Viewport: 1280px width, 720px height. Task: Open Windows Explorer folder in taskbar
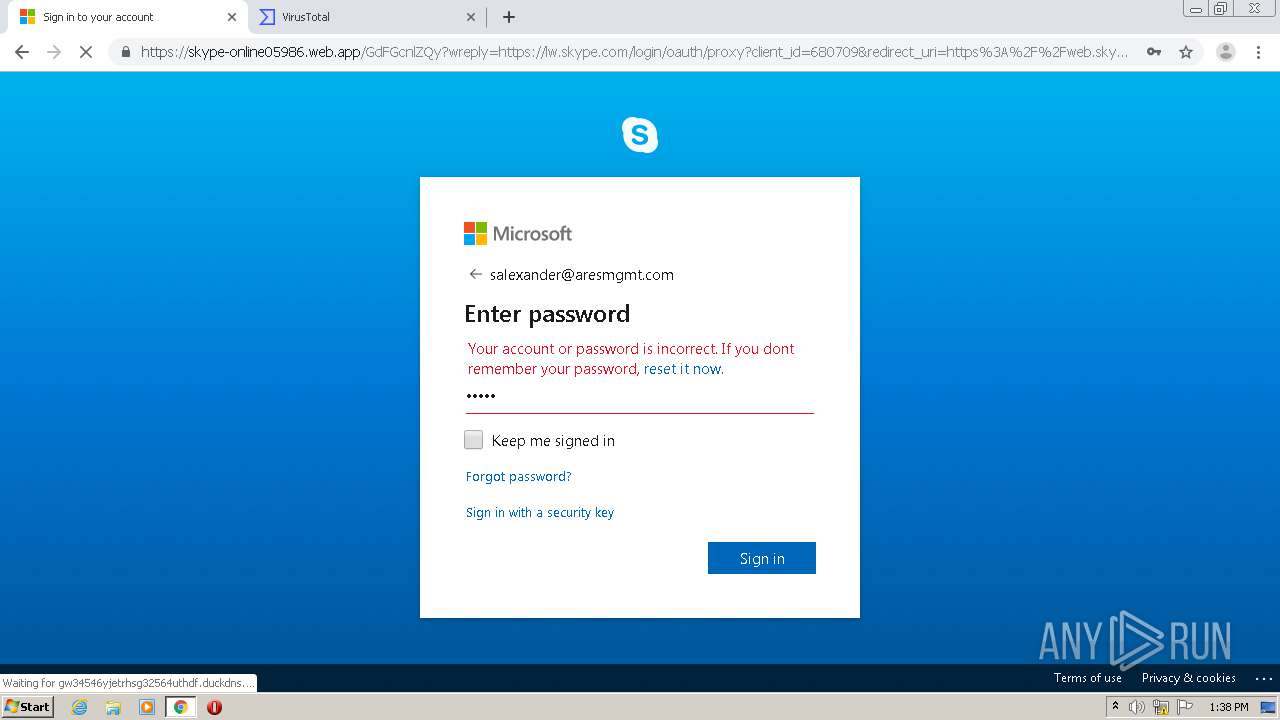[x=113, y=707]
